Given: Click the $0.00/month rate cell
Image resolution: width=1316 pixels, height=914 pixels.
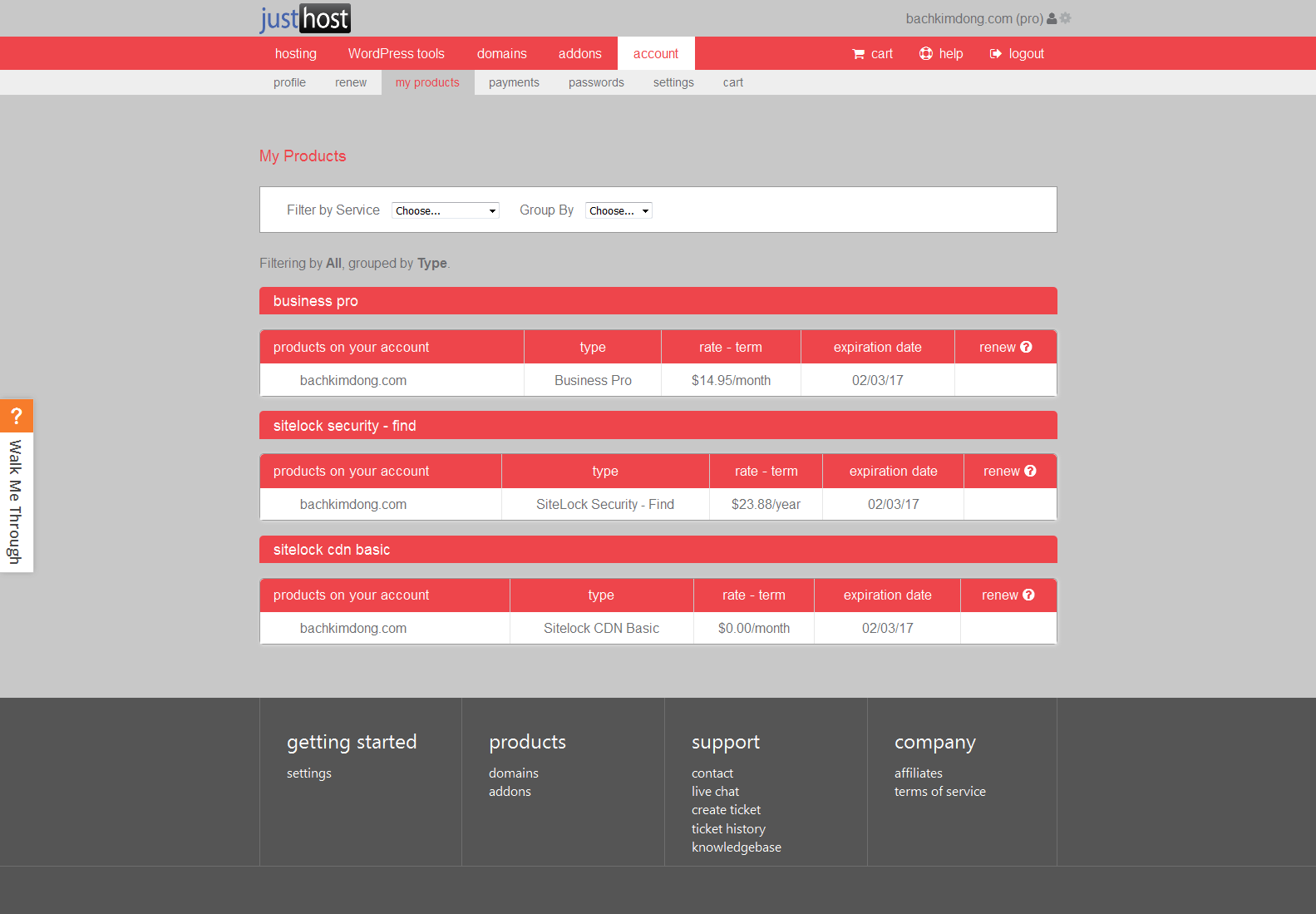Looking at the screenshot, I should click(x=754, y=628).
